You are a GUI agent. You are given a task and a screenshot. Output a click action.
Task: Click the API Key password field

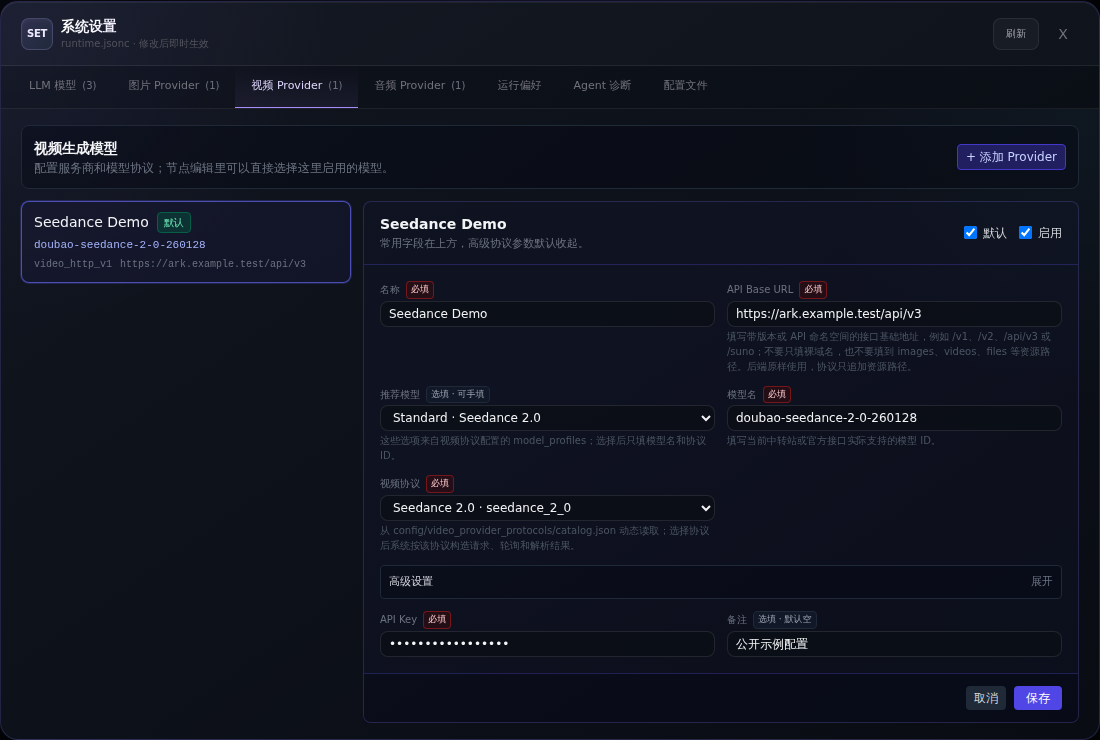pyautogui.click(x=547, y=644)
